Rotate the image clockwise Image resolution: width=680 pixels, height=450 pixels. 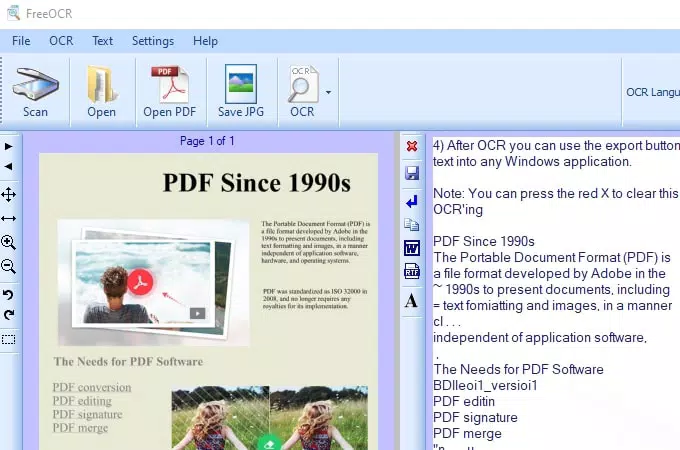pos(8,315)
